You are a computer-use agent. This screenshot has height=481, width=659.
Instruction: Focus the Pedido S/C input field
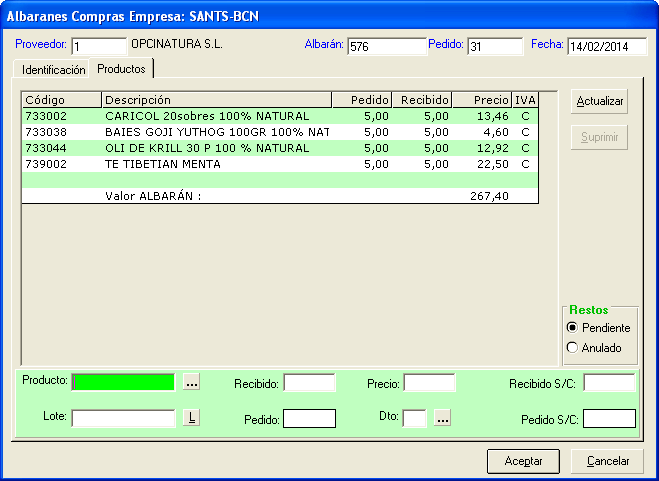pos(609,419)
